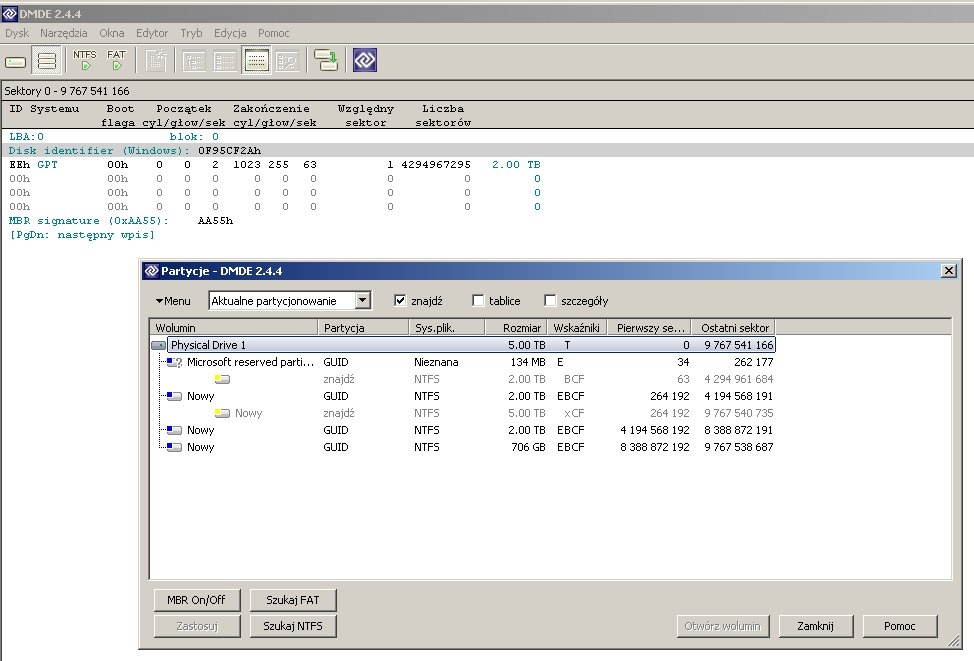Open the Edytor menu
This screenshot has height=661, width=974.
pos(152,33)
